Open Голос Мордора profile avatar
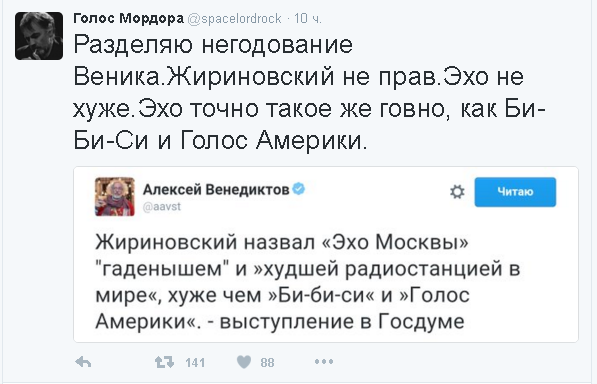The height and width of the screenshot is (384, 597). click(39, 36)
